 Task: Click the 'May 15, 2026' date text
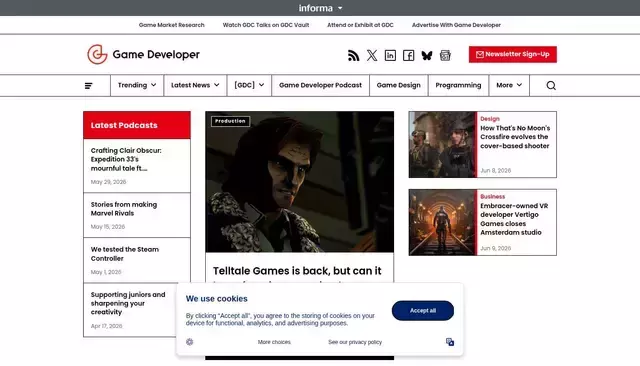(108, 227)
